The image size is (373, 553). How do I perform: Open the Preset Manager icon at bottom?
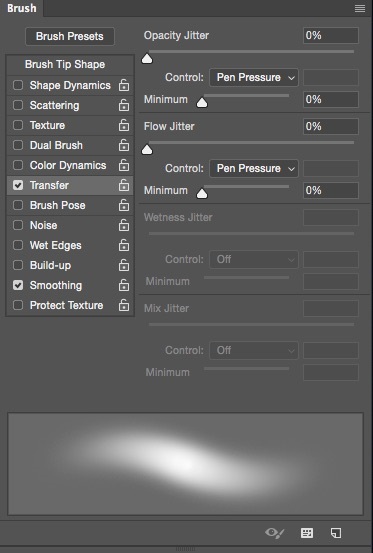(x=307, y=533)
